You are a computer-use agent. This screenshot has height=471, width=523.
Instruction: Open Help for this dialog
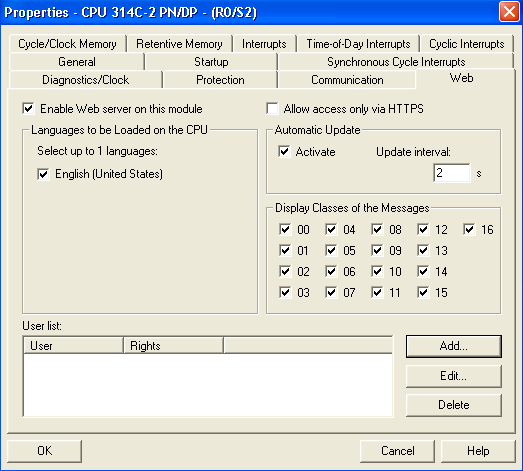[x=478, y=451]
